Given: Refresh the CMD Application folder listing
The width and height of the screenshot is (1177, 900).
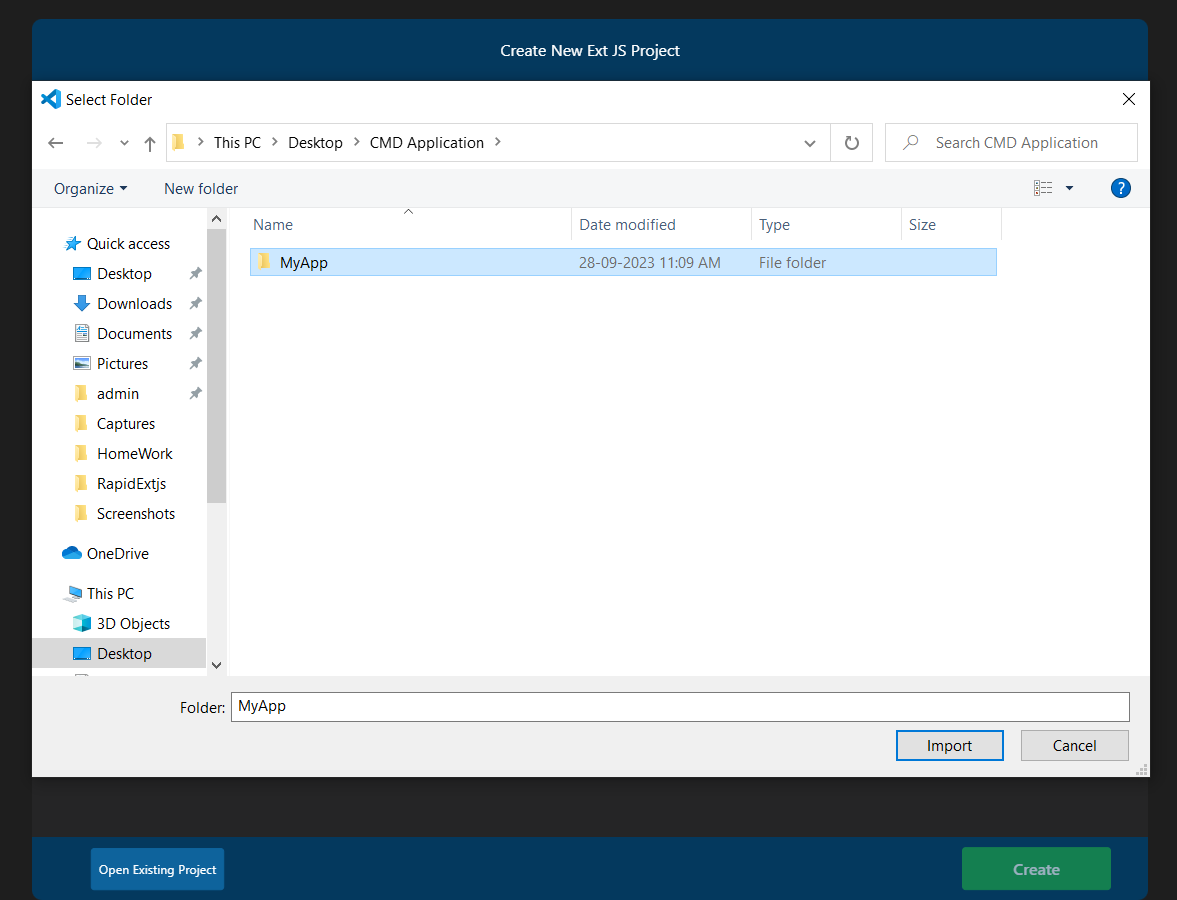Looking at the screenshot, I should pos(851,143).
